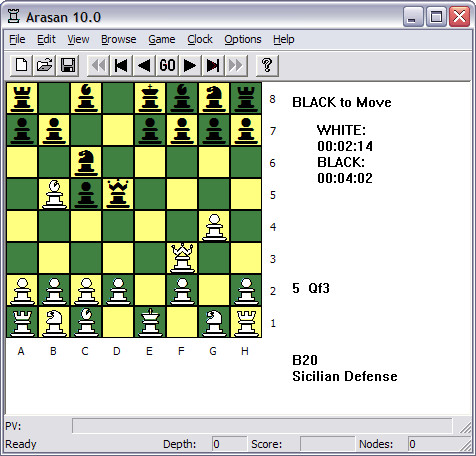476x456 pixels.
Task: Step forward one move with right arrow
Action: point(190,65)
